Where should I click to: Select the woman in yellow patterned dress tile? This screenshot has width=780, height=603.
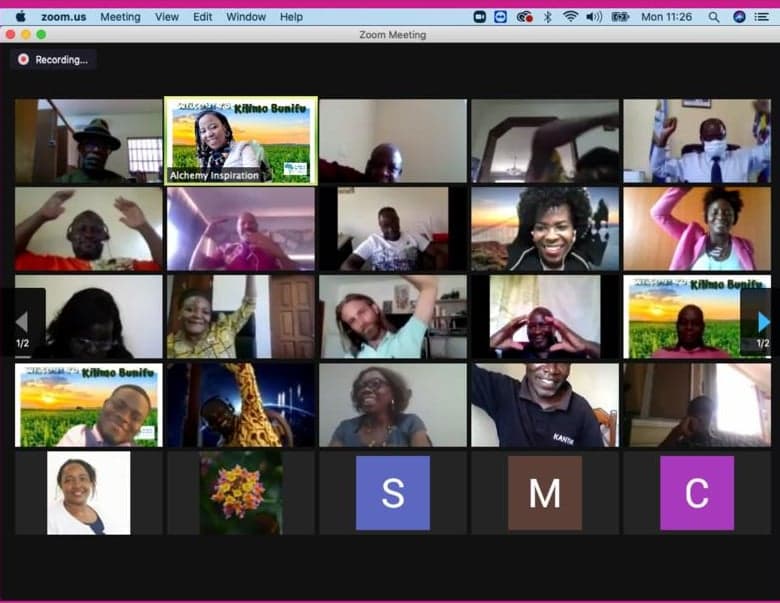[x=241, y=317]
